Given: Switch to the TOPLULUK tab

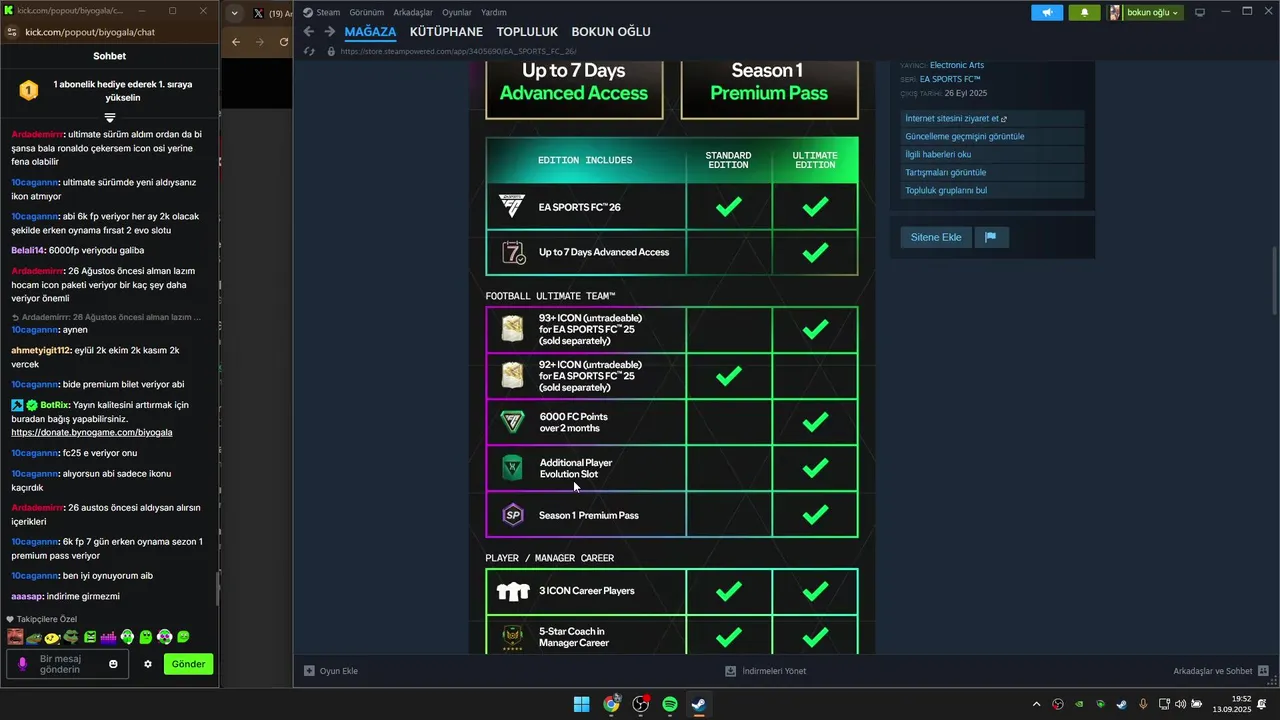Looking at the screenshot, I should click(527, 32).
